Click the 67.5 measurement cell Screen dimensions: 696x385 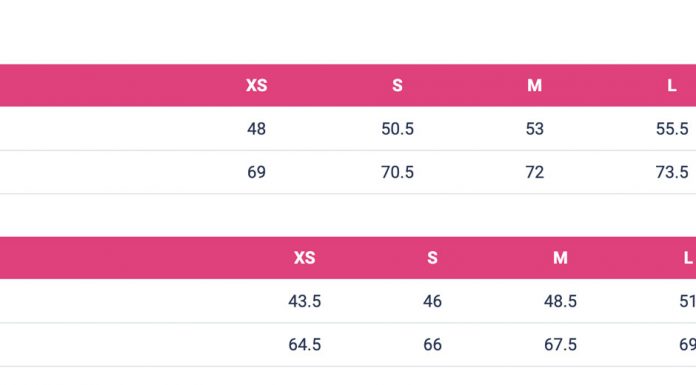tap(560, 345)
